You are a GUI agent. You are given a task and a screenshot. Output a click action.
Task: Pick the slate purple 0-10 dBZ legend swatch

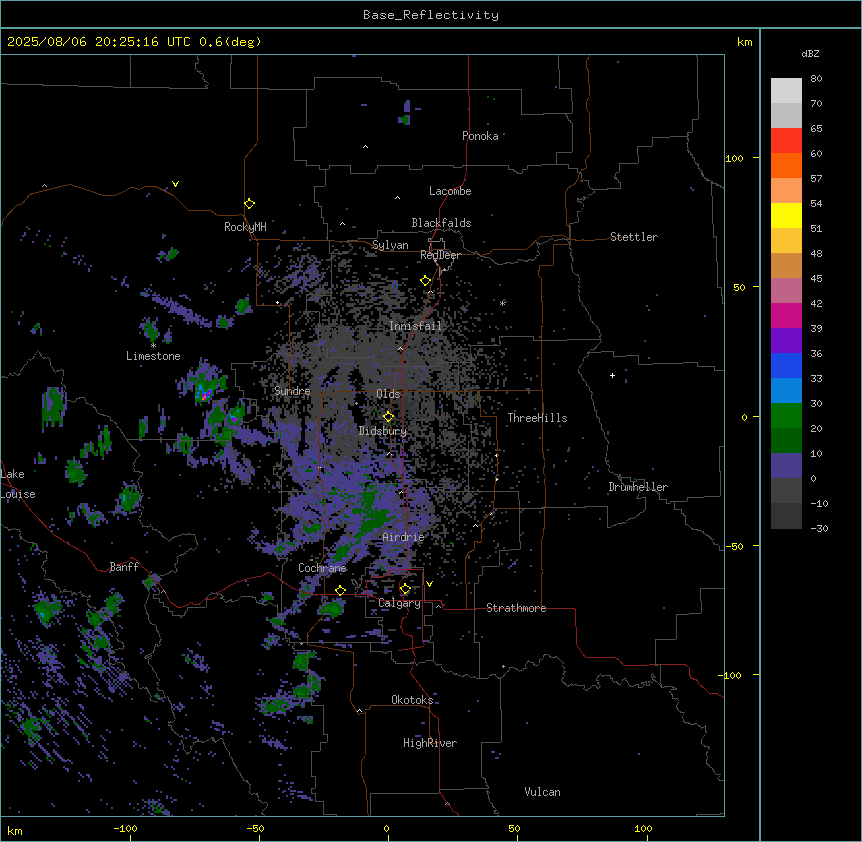(x=786, y=466)
